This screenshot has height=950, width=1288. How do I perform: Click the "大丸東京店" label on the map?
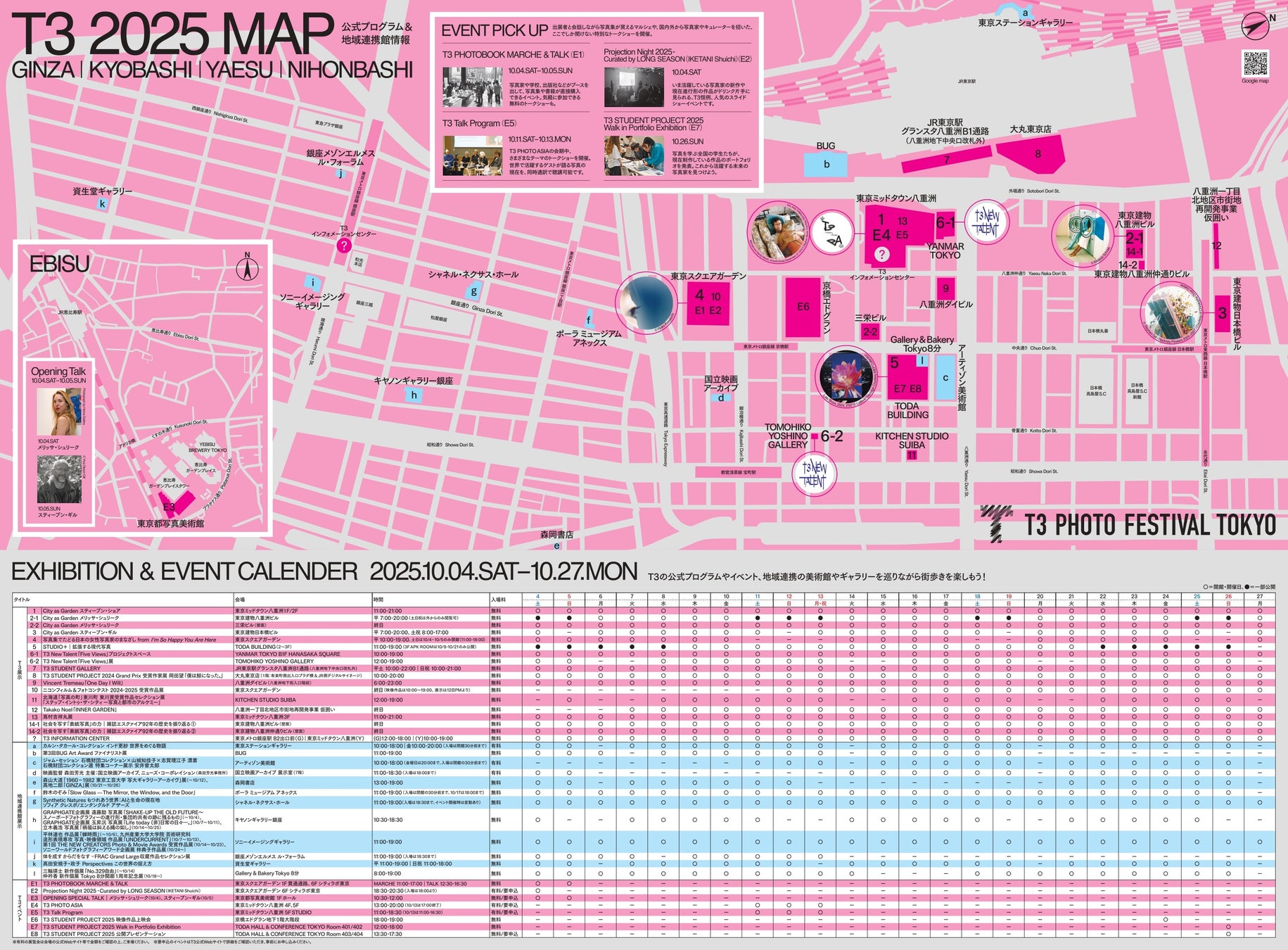[x=1031, y=129]
